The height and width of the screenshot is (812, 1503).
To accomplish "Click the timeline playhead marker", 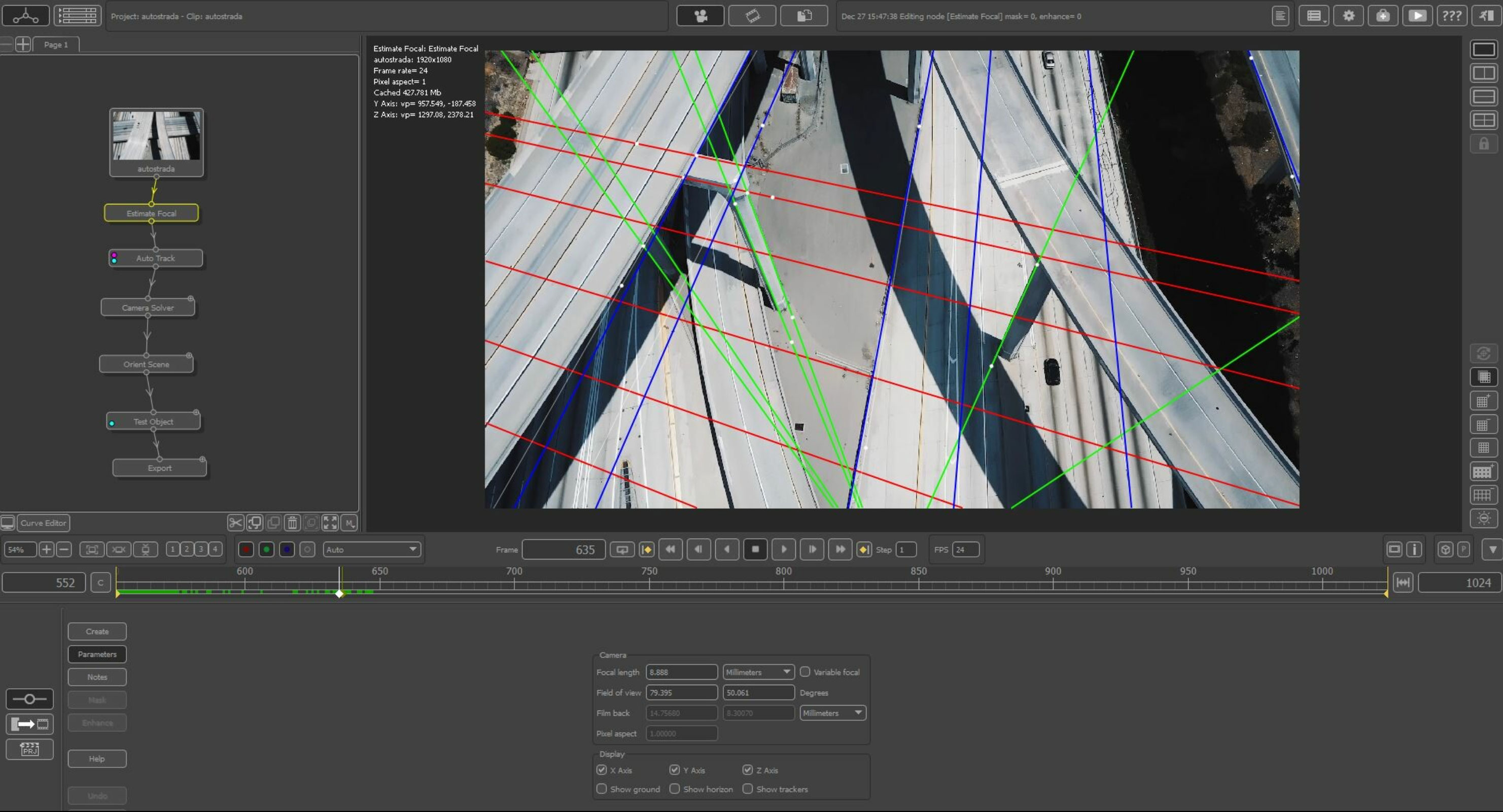I will (x=339, y=593).
